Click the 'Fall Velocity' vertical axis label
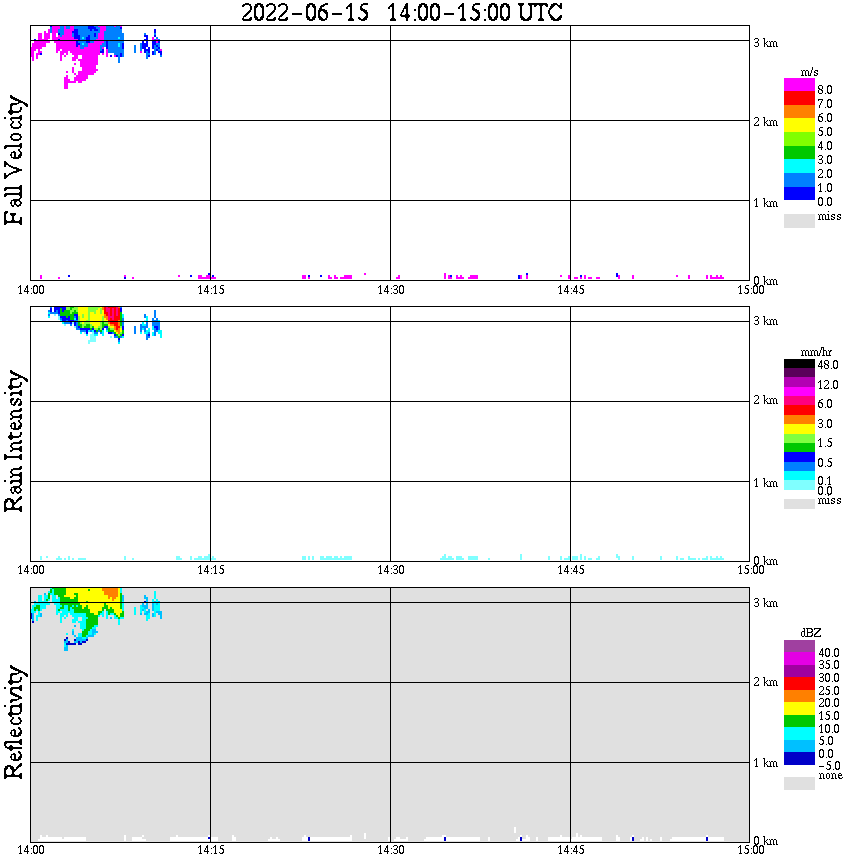The image size is (850, 868). [14, 161]
